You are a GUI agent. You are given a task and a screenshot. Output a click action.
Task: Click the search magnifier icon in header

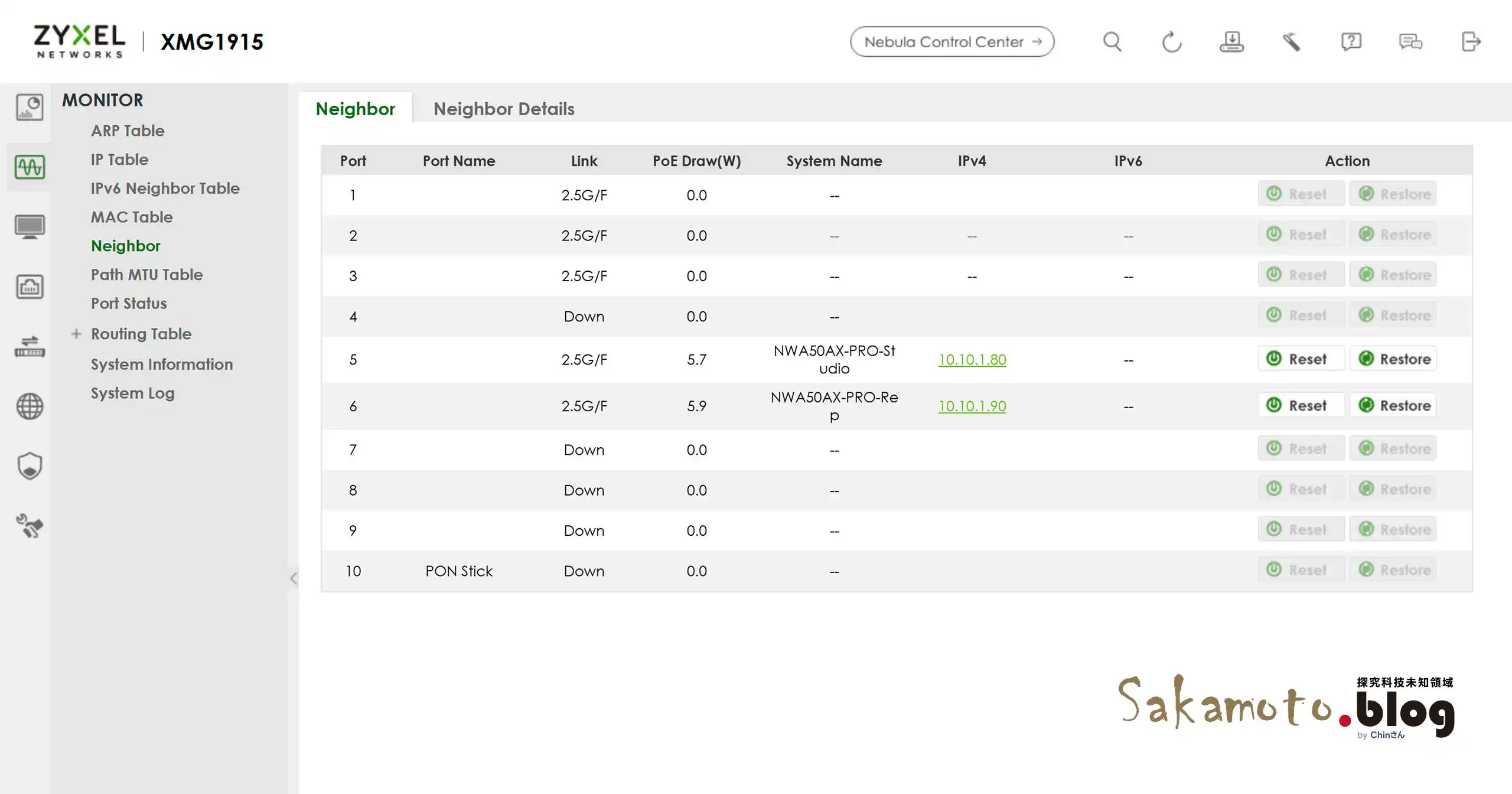[x=1112, y=42]
